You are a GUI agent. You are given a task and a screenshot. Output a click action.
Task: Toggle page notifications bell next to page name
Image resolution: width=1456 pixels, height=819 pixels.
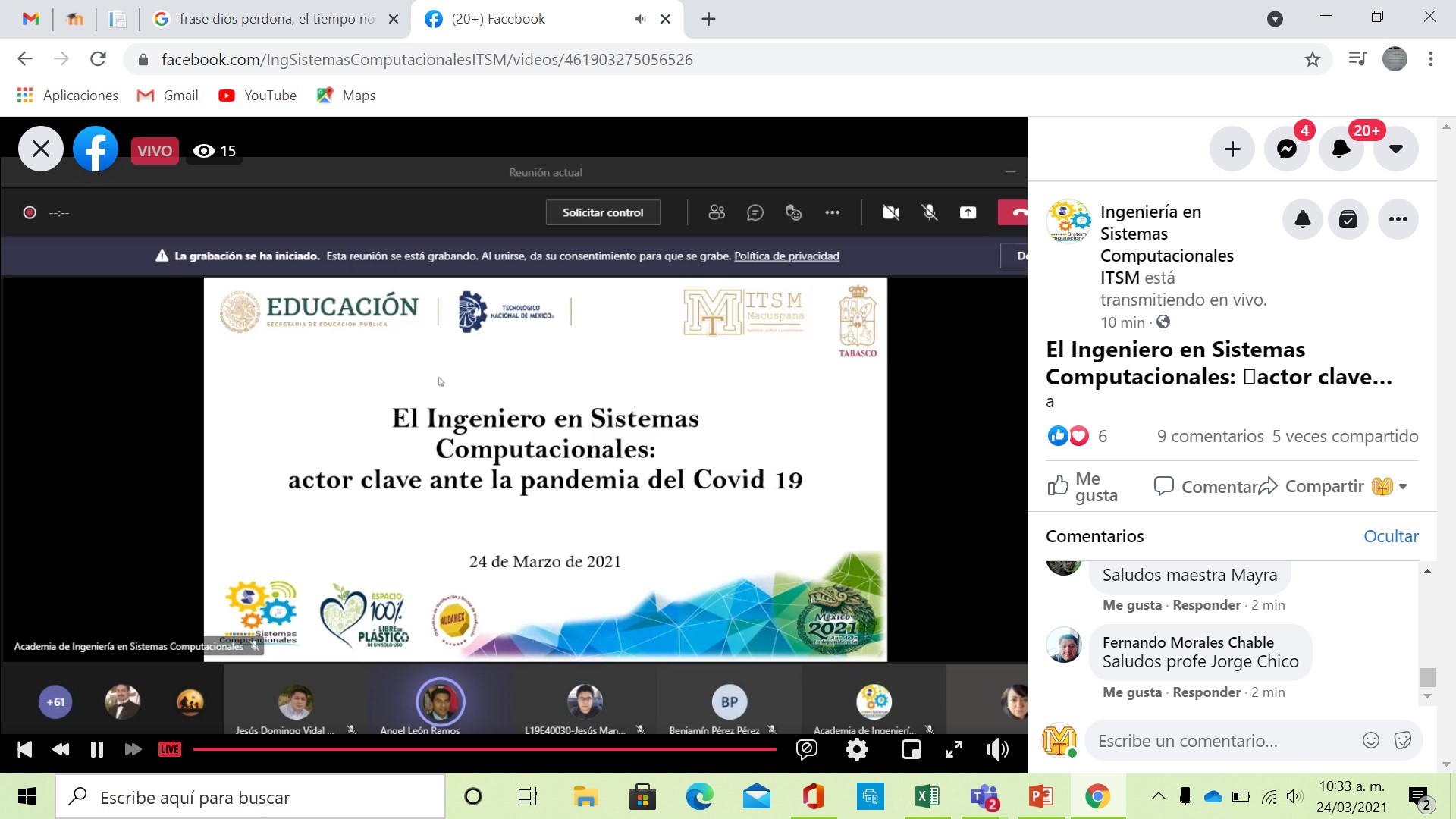tap(1303, 220)
